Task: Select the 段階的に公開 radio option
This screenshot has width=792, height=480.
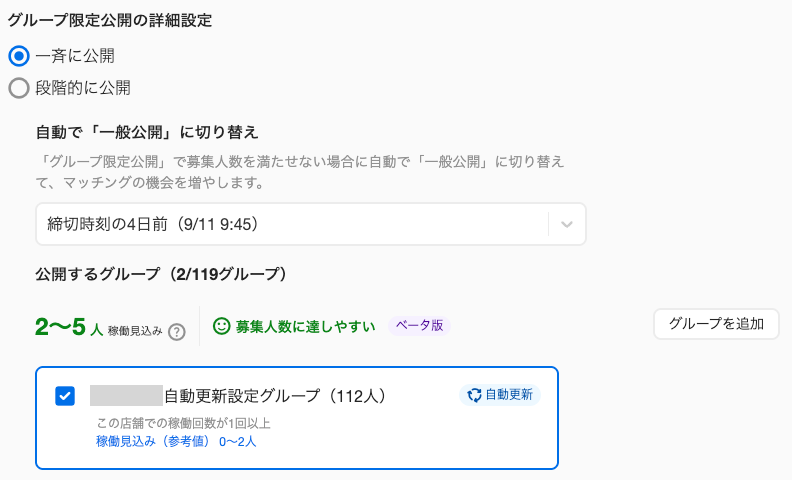Action: tap(19, 88)
